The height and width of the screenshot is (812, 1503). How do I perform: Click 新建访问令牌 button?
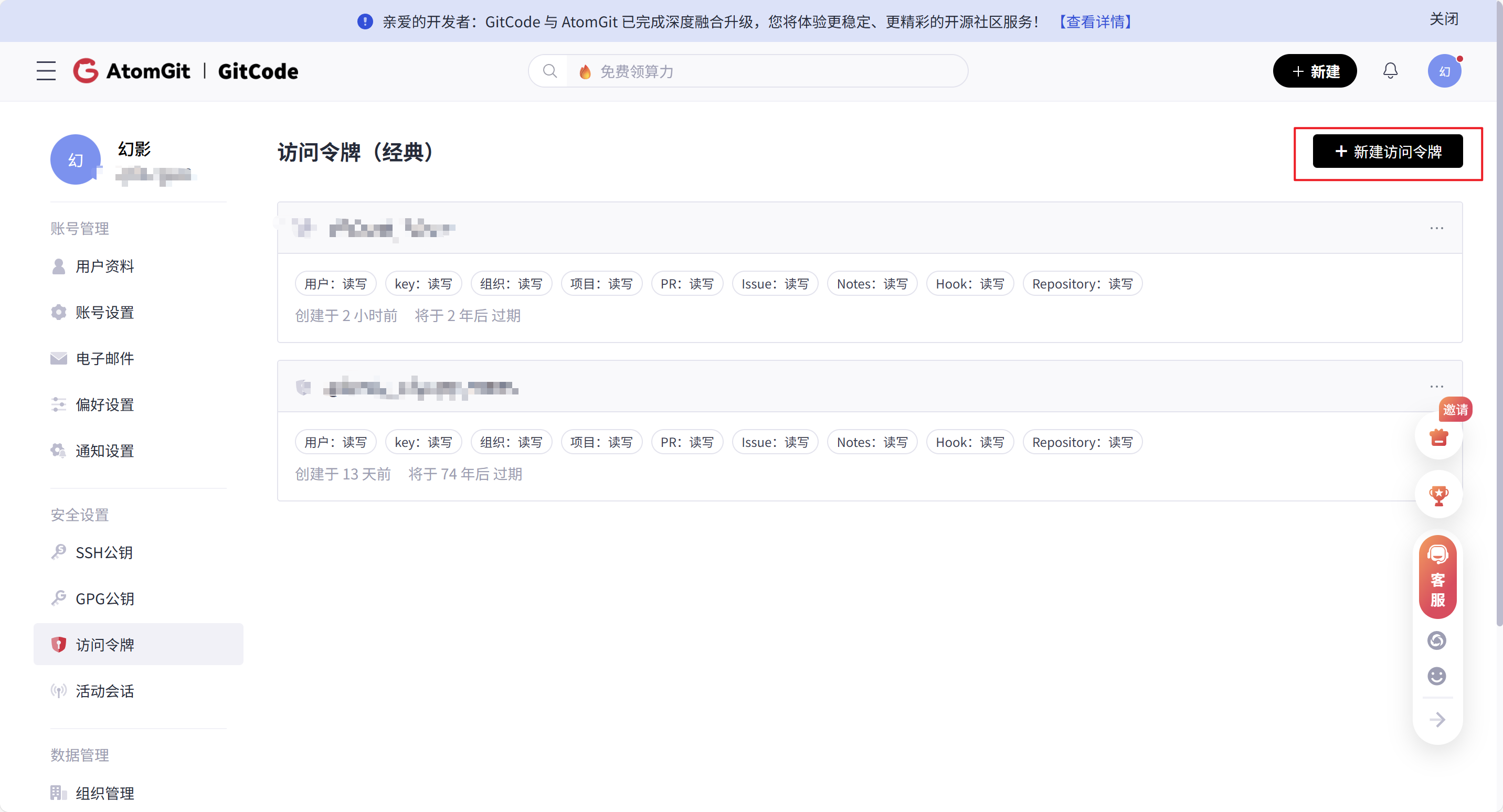pos(1387,152)
